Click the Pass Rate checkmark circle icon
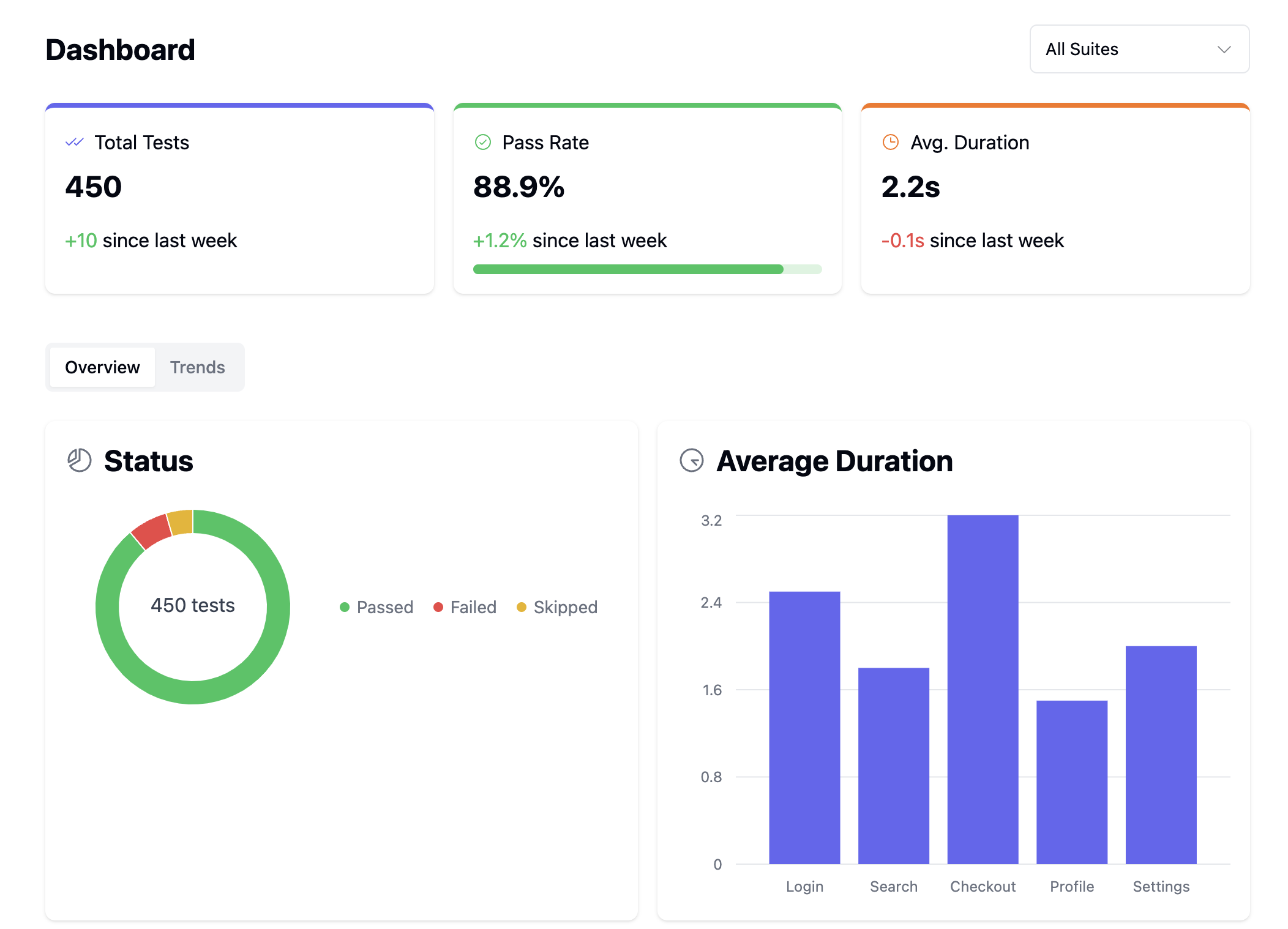Screen dimensions: 1288x929 [483, 142]
